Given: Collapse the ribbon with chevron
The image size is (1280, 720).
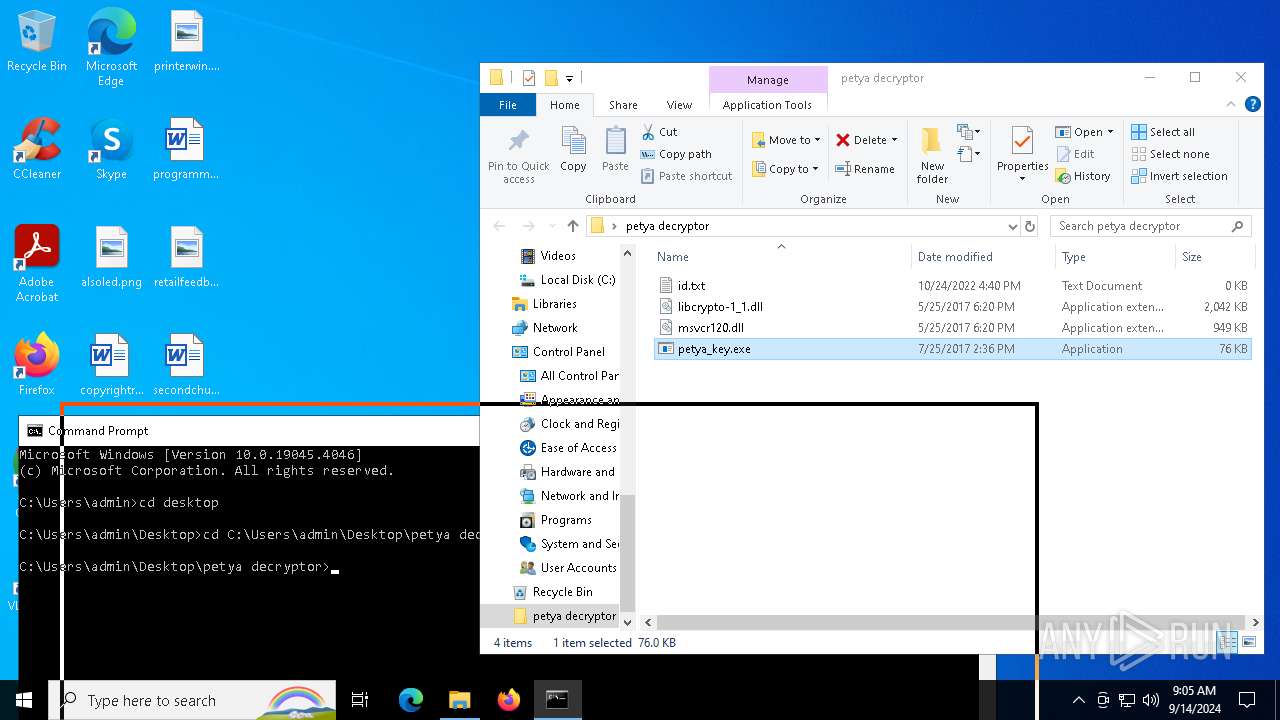Looking at the screenshot, I should pyautogui.click(x=1231, y=104).
